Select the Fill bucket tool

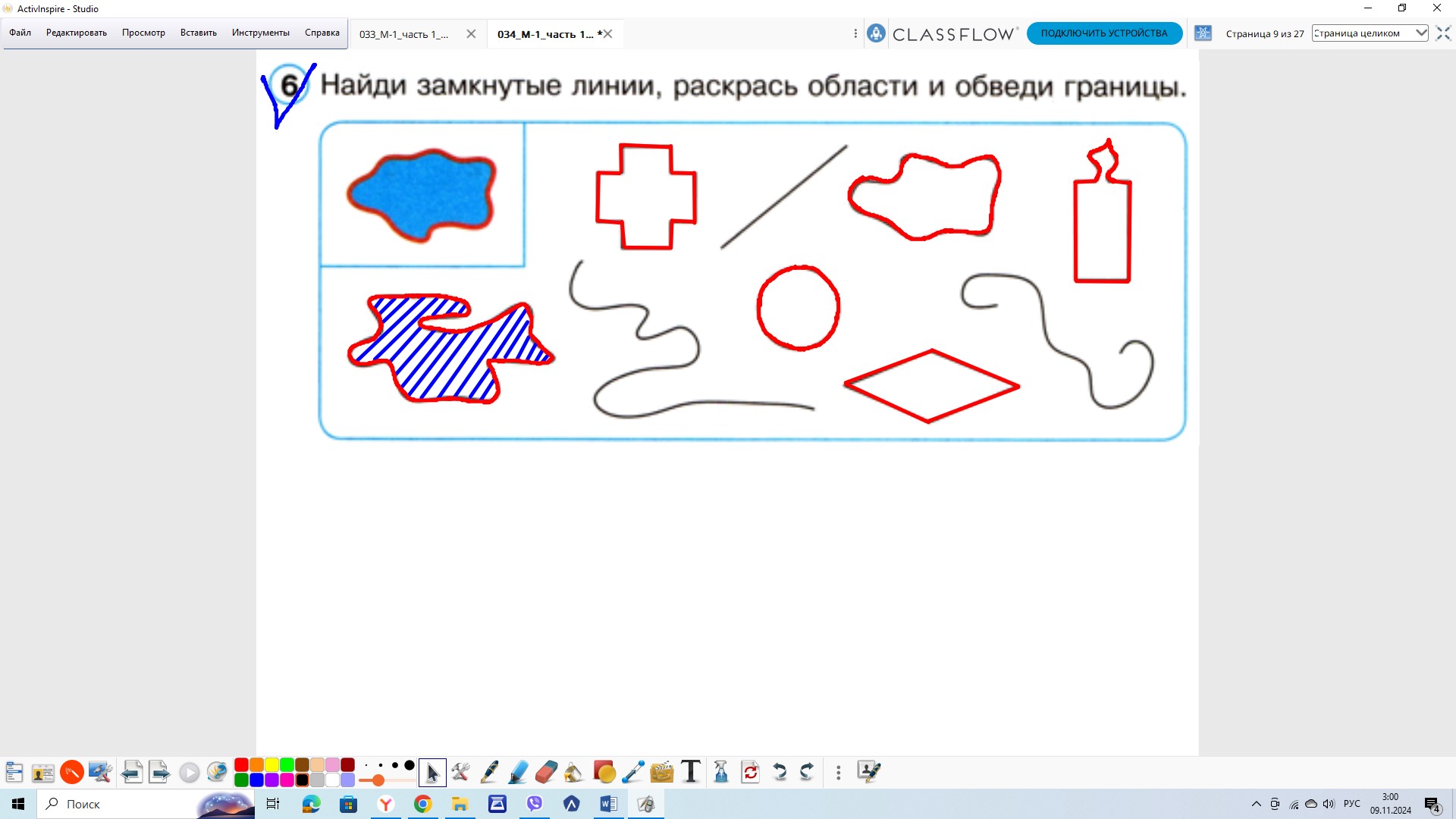tap(574, 772)
